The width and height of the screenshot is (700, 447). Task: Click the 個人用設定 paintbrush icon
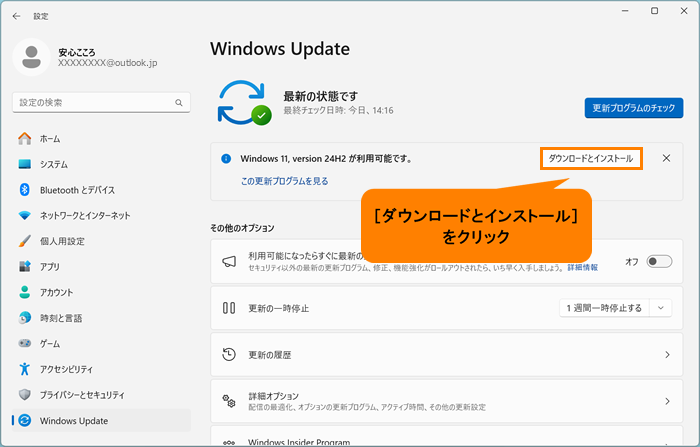tap(25, 241)
